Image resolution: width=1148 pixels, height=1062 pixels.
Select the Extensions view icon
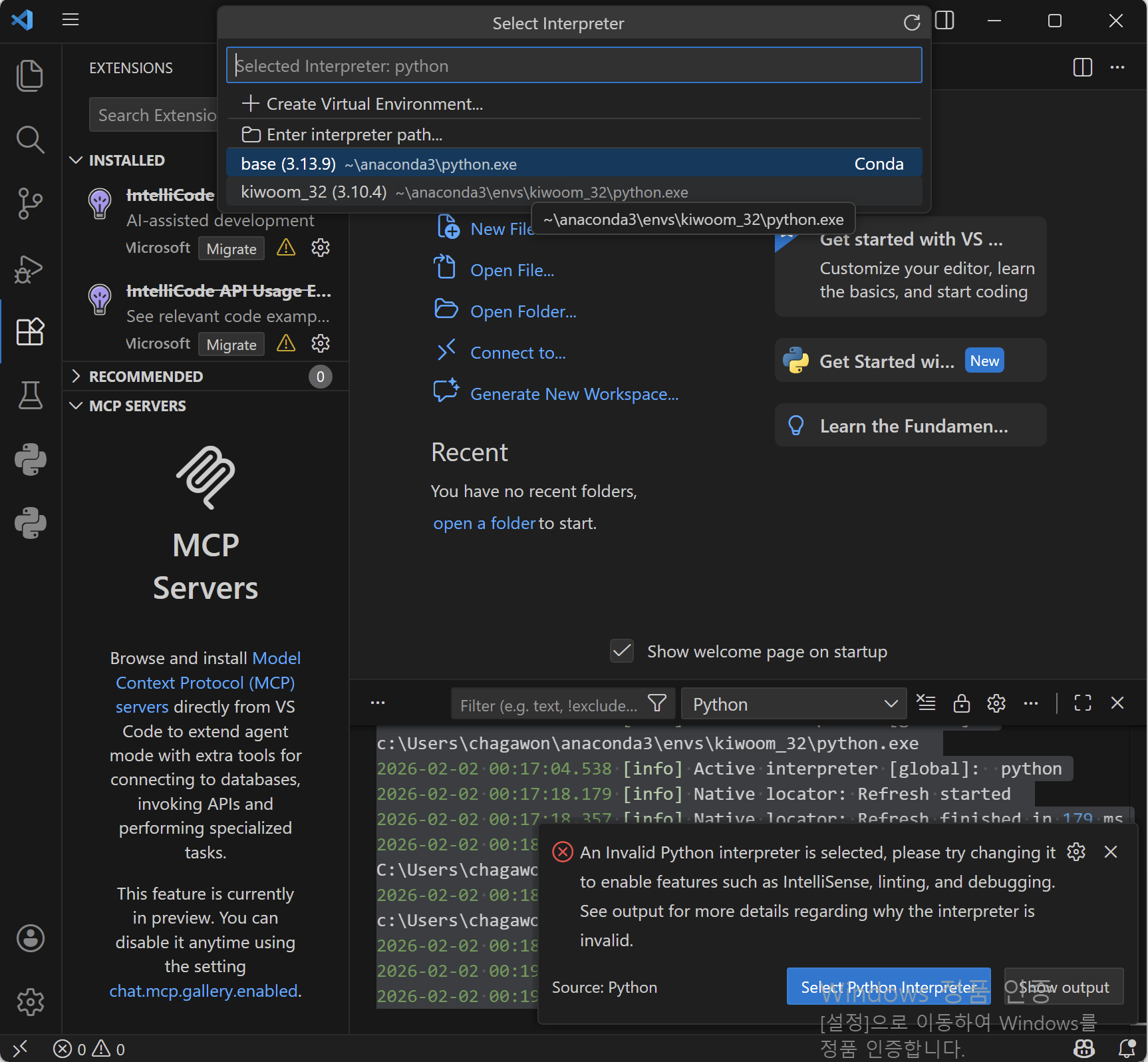pyautogui.click(x=30, y=331)
